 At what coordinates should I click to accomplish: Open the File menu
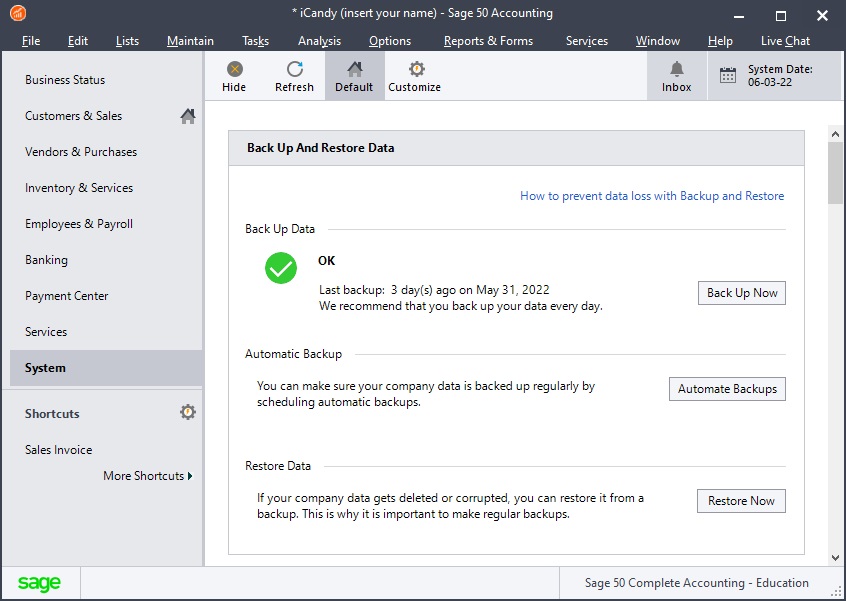tap(31, 41)
